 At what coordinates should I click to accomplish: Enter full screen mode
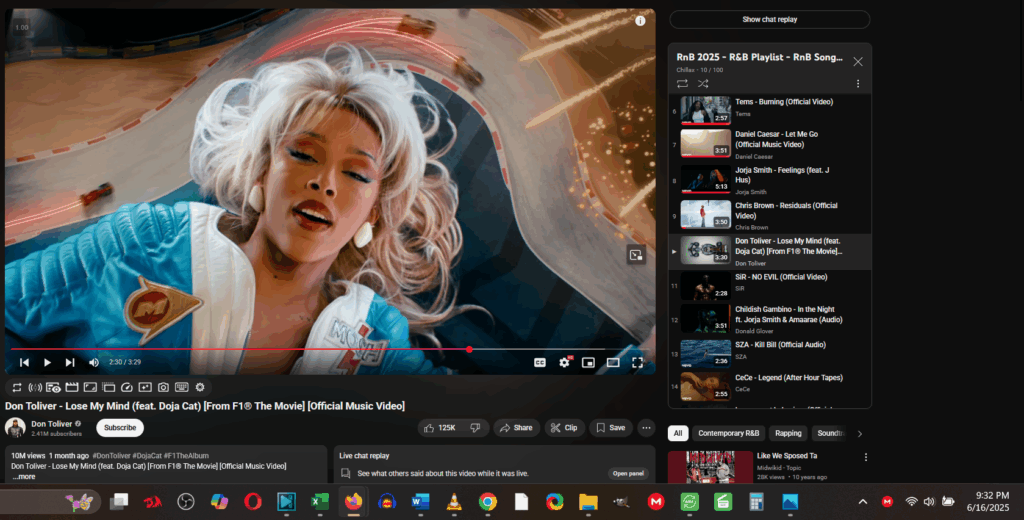pos(637,363)
